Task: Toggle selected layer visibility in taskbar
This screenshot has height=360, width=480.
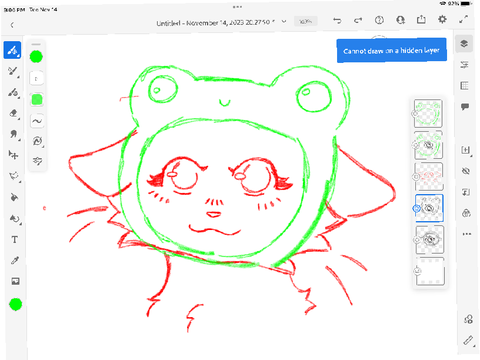Action: pyautogui.click(x=466, y=171)
